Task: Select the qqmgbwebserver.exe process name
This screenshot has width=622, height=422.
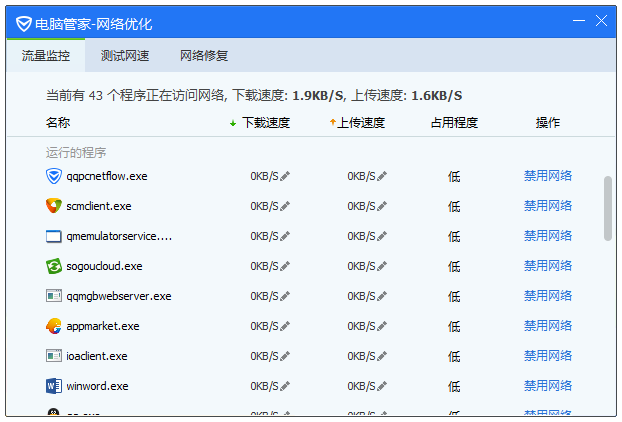Action: click(119, 296)
